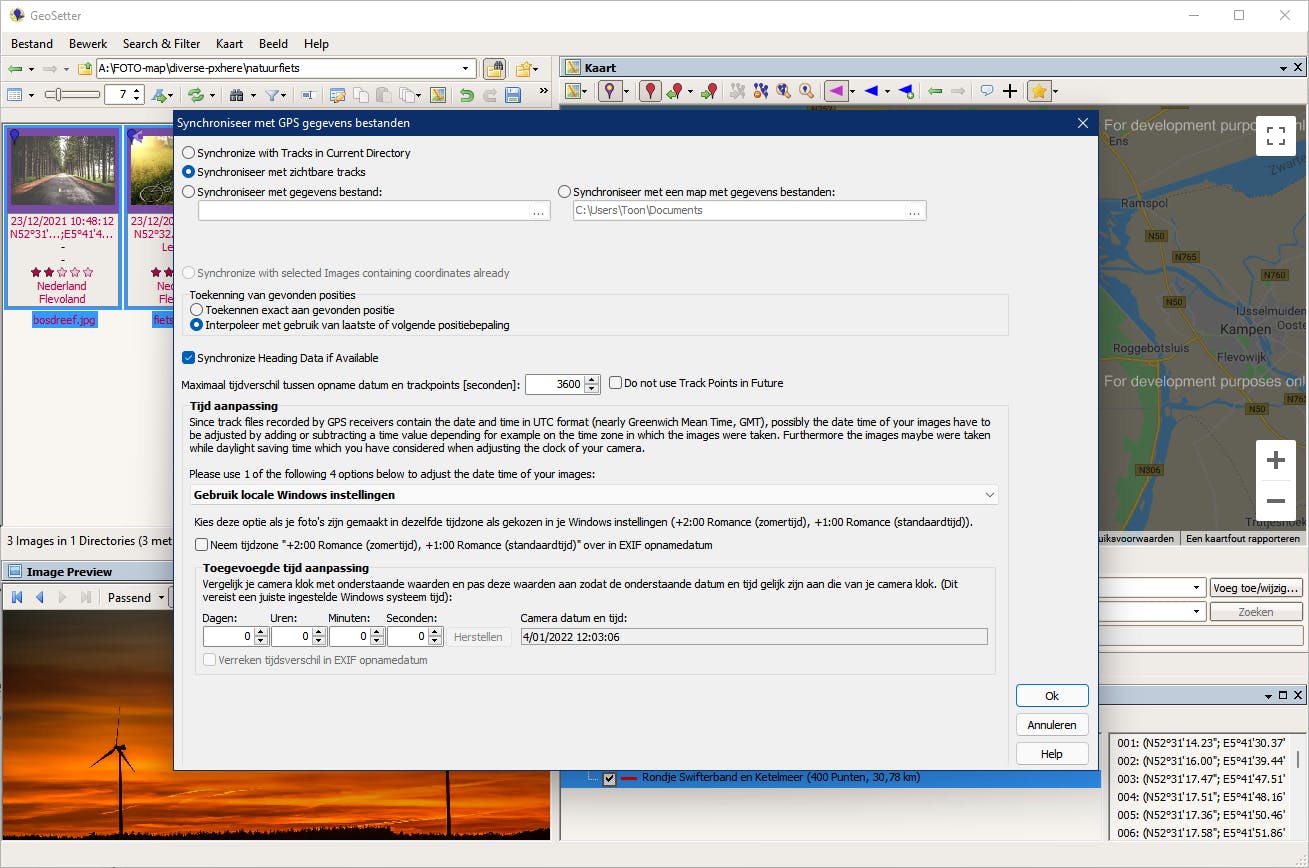
Task: Click the green undo arrow icon
Action: point(466,95)
